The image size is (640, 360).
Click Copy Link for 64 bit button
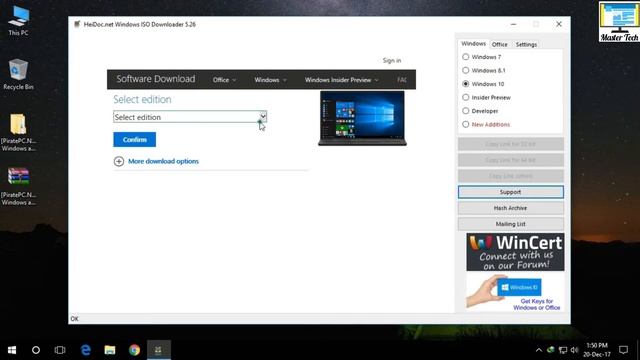(511, 160)
